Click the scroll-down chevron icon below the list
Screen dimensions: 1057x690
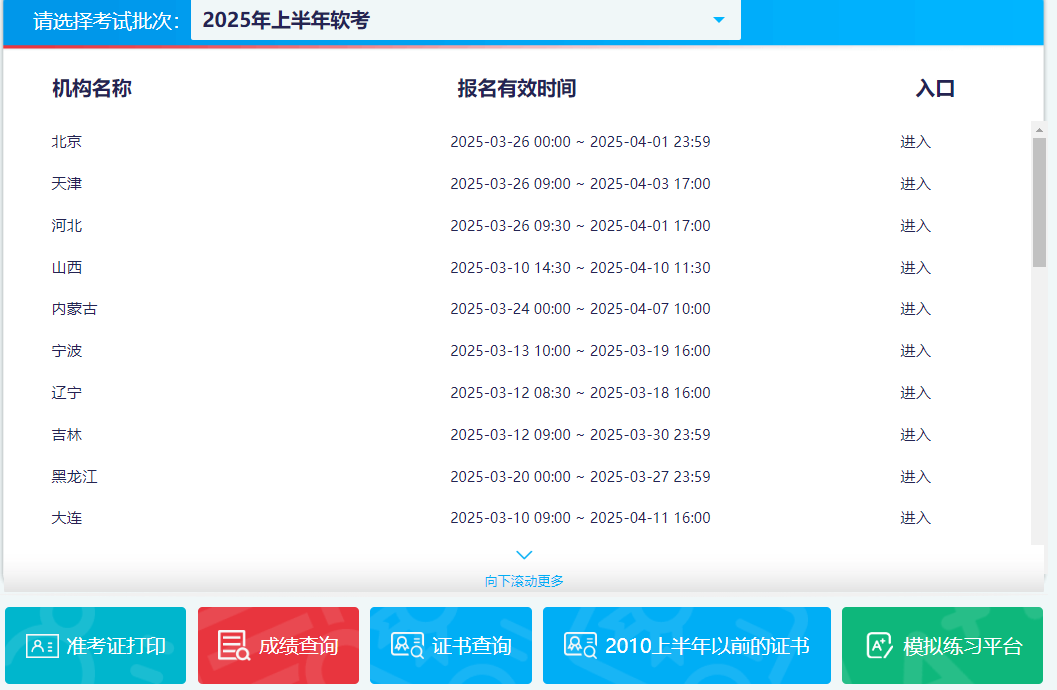(524, 555)
